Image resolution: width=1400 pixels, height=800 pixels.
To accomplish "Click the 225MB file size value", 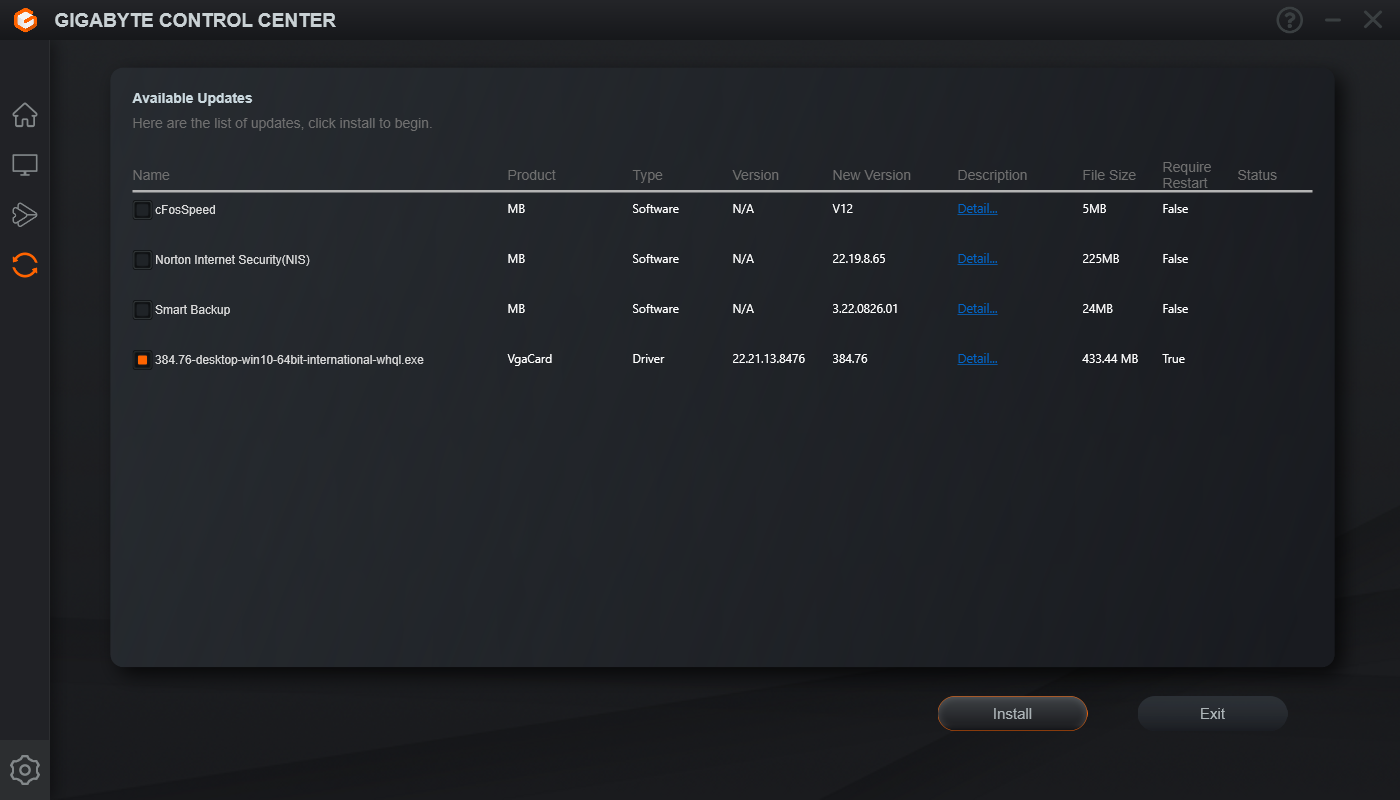I will coord(1100,259).
